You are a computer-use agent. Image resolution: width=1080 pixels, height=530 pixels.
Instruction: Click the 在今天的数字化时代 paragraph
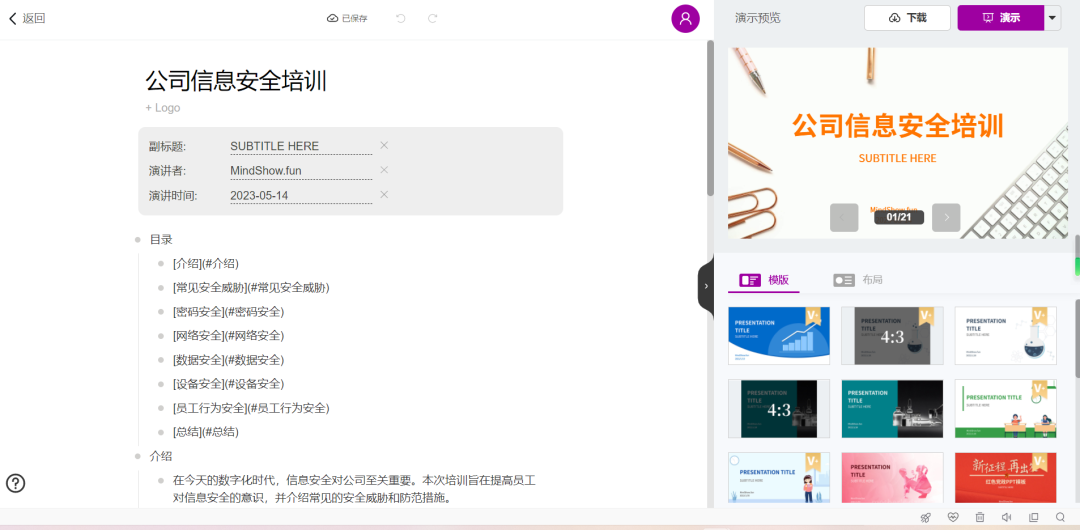point(354,489)
